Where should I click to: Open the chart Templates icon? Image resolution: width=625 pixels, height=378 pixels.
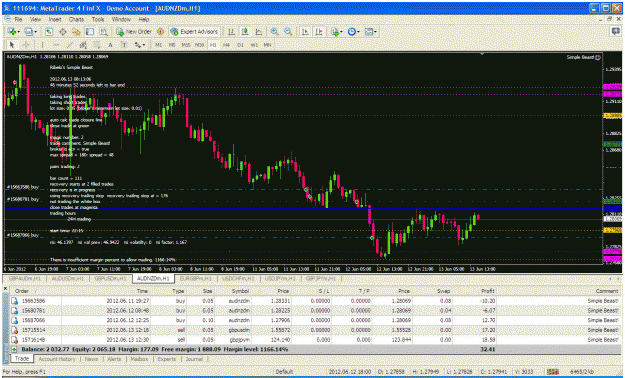[x=369, y=32]
